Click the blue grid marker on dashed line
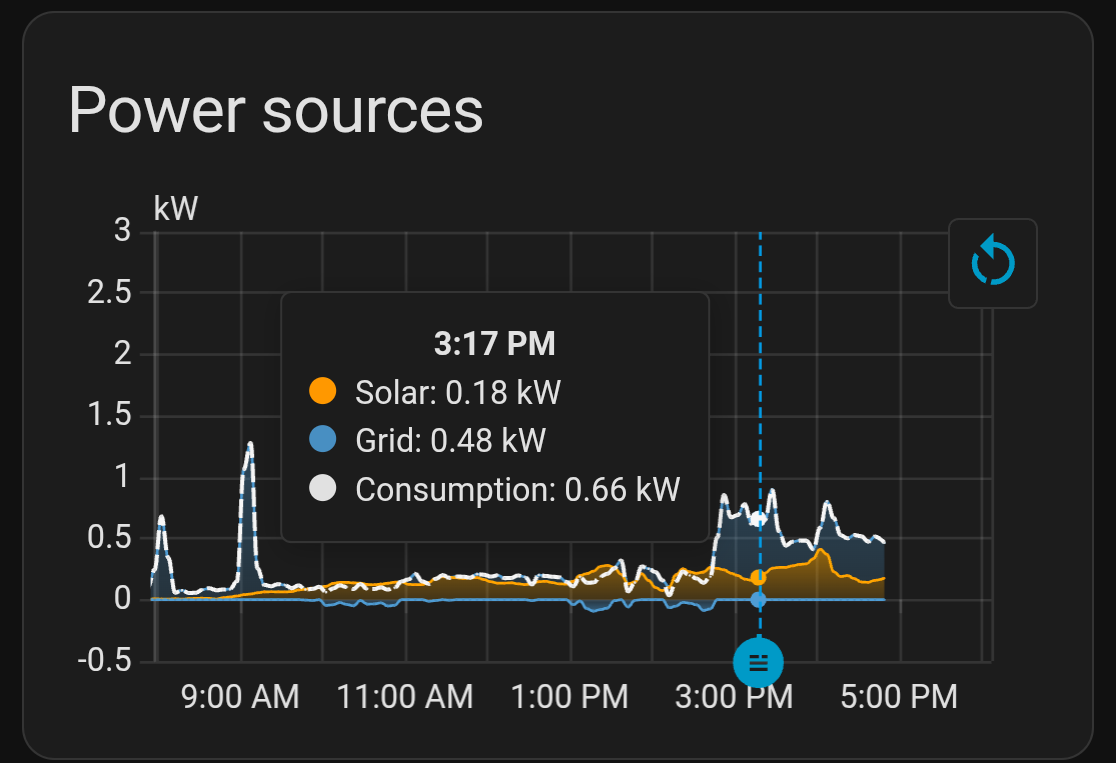Viewport: 1116px width, 763px height. [758, 599]
